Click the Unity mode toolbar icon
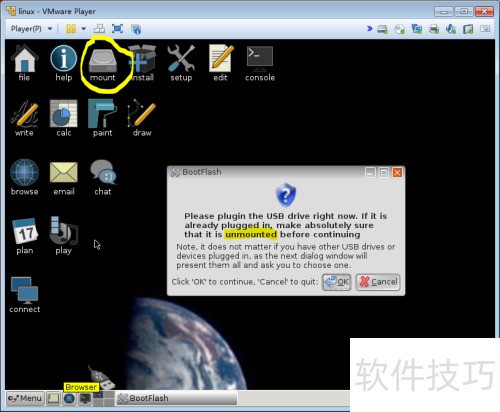This screenshot has height=412, width=500. pyautogui.click(x=136, y=29)
